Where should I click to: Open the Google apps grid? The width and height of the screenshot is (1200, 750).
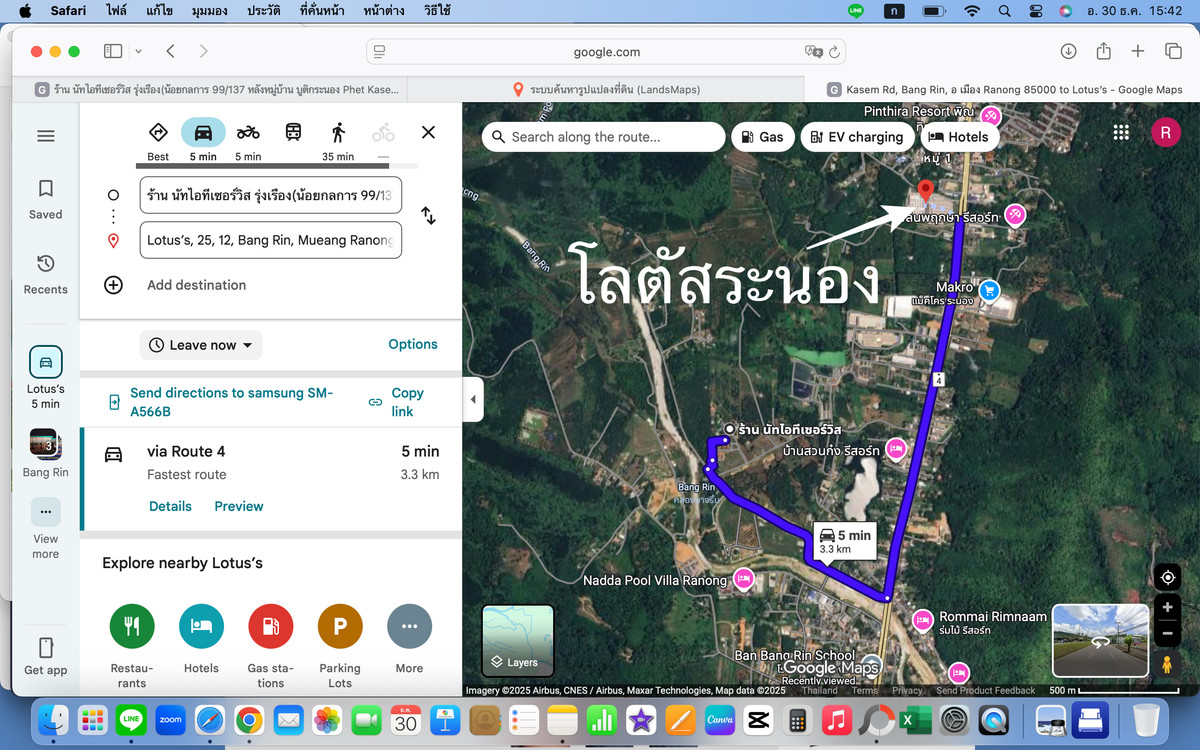click(1121, 133)
